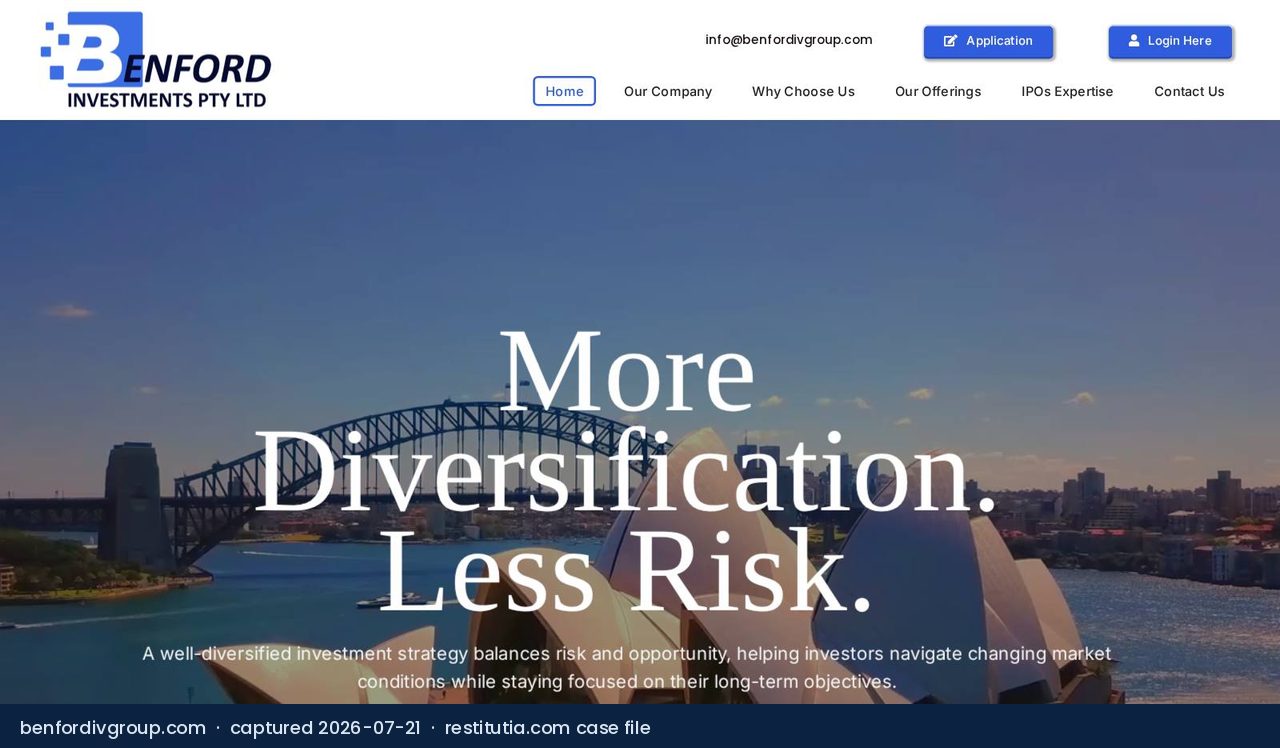Navigate to IPOs Expertise
Viewport: 1280px width, 748px height.
point(1067,91)
